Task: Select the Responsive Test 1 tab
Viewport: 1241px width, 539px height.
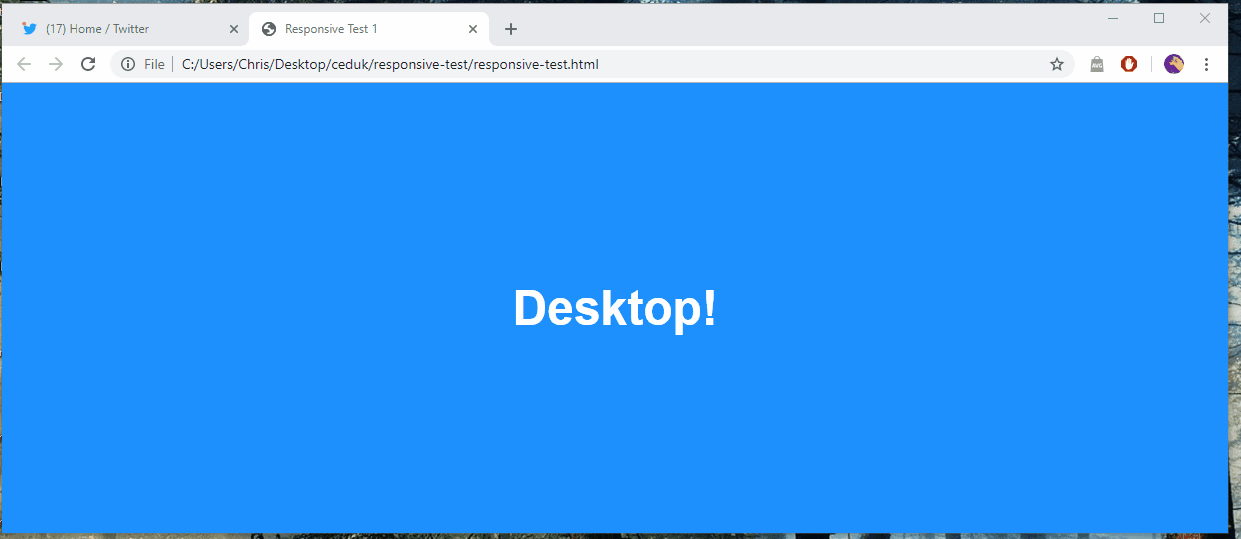Action: [x=369, y=29]
